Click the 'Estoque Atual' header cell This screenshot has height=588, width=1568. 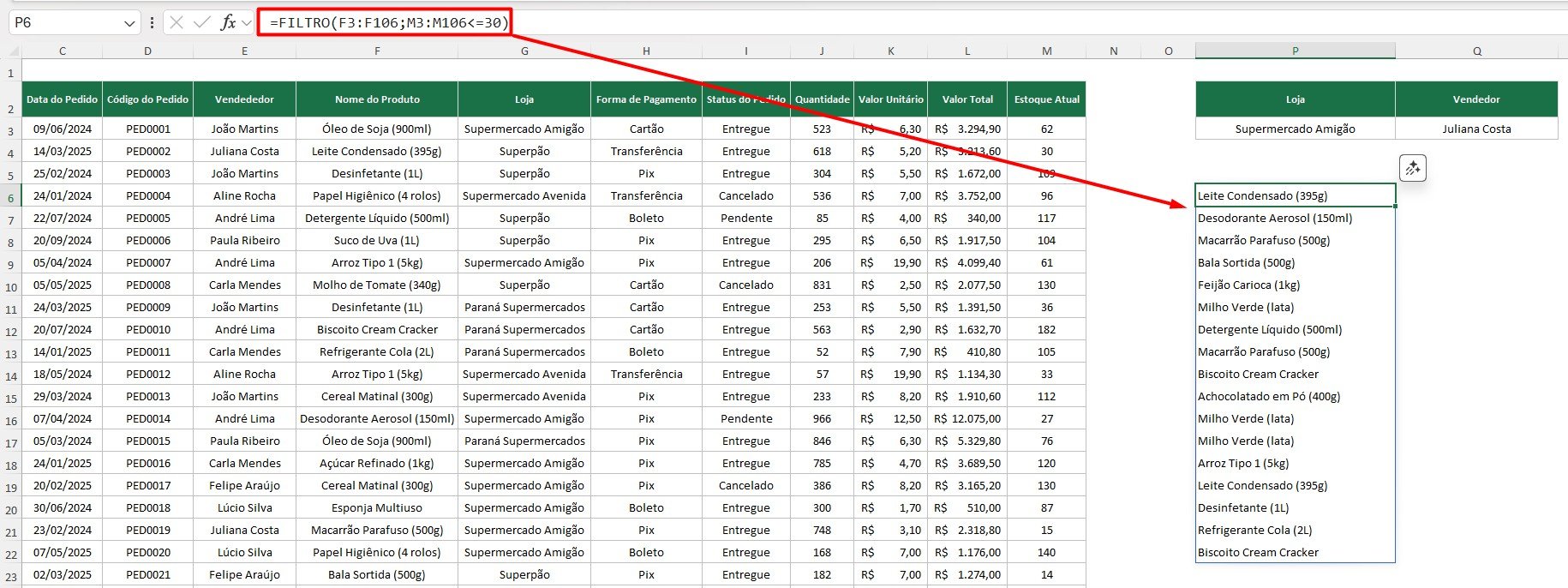pos(1046,99)
